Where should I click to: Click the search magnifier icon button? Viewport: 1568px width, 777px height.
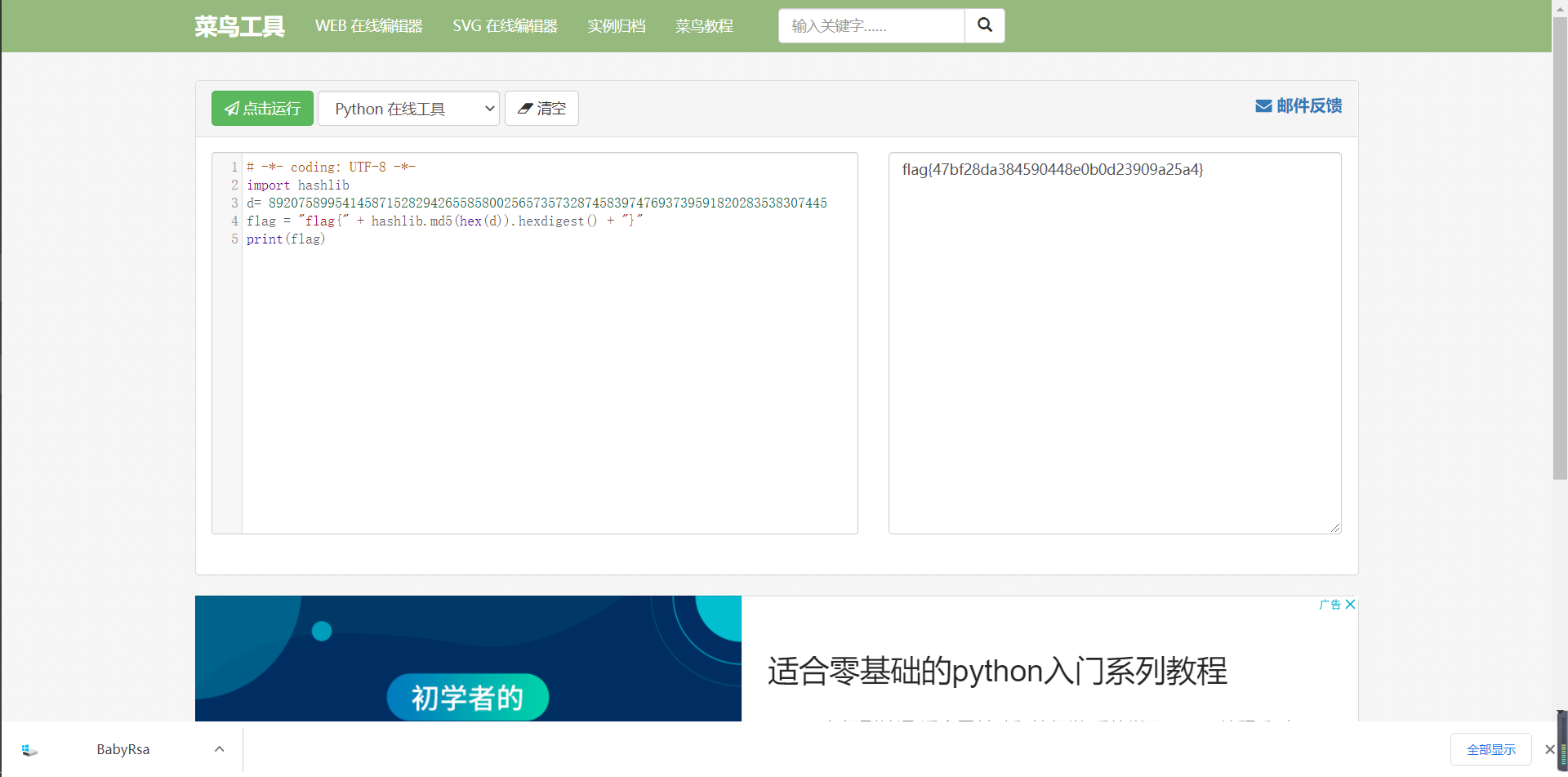(x=985, y=25)
